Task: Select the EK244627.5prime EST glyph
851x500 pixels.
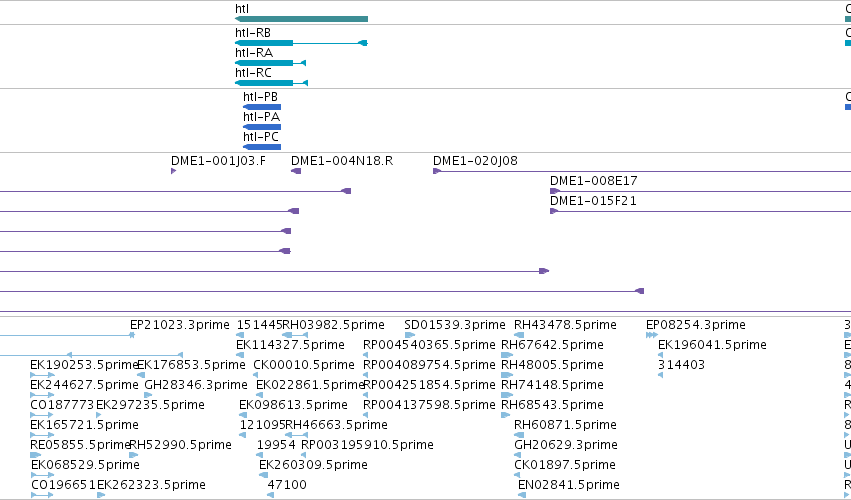Action: 42,395
